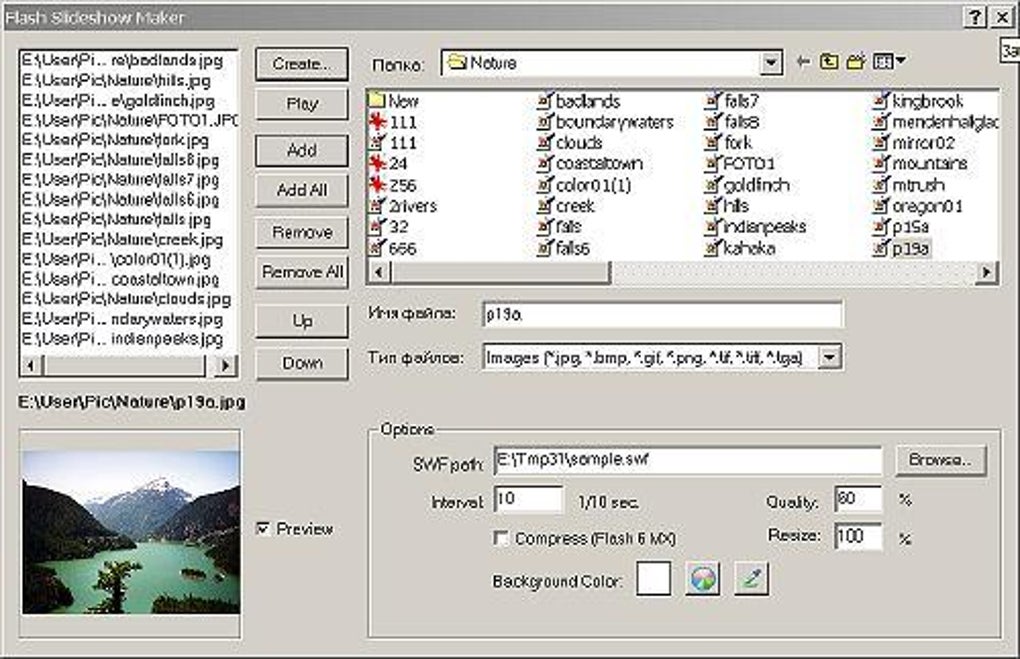
Task: Click the white background color swatch
Action: click(654, 579)
